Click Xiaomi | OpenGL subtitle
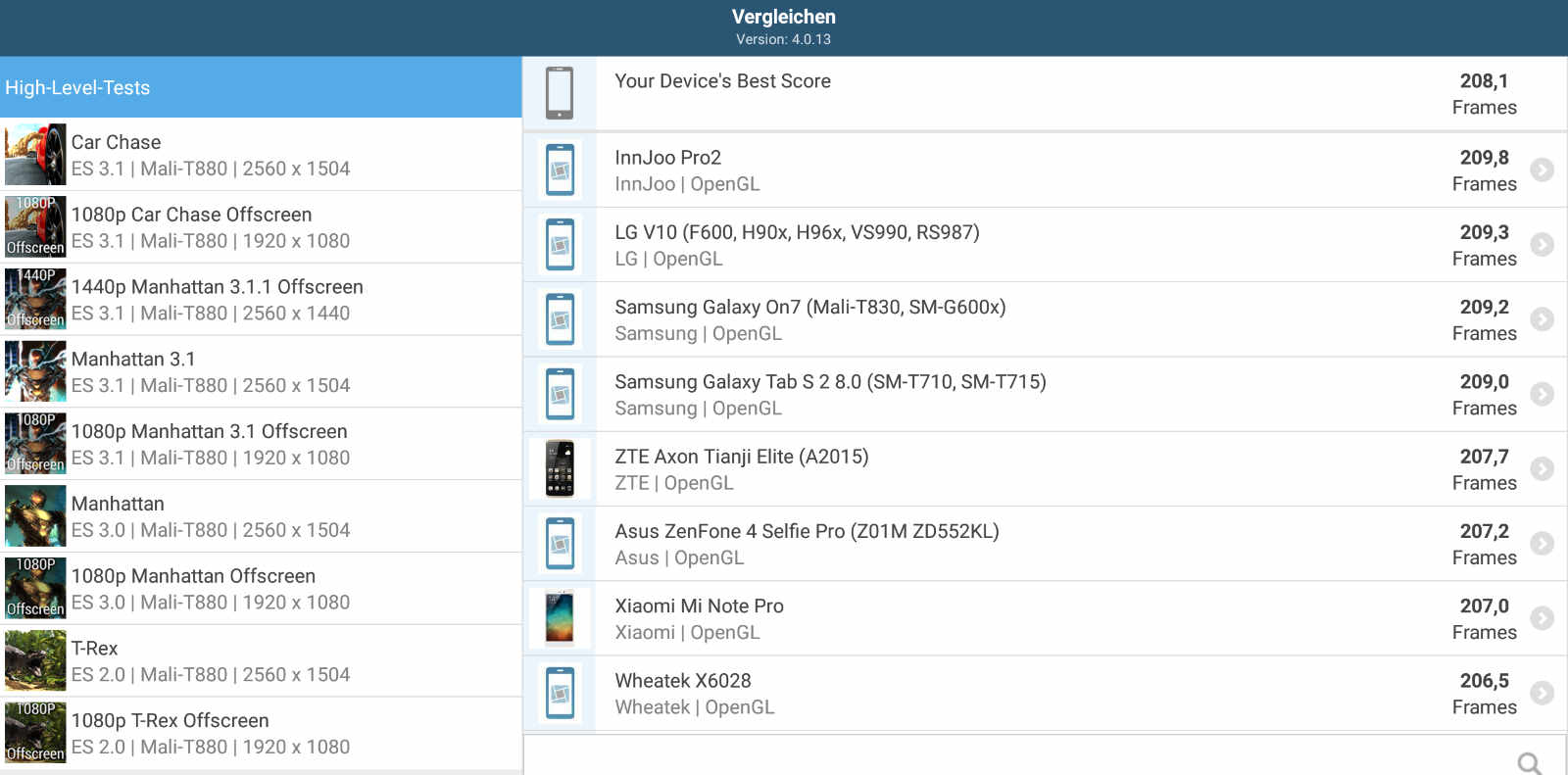Image resolution: width=1568 pixels, height=775 pixels. 687,633
